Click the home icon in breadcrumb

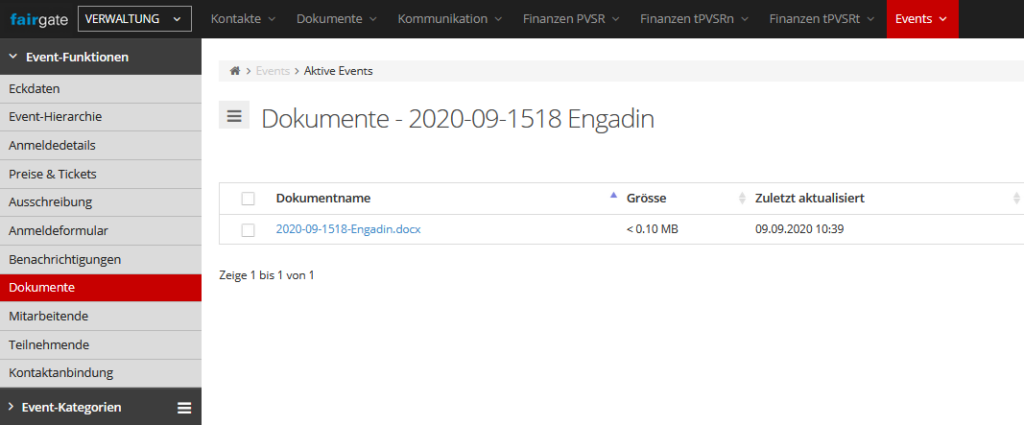[x=235, y=71]
